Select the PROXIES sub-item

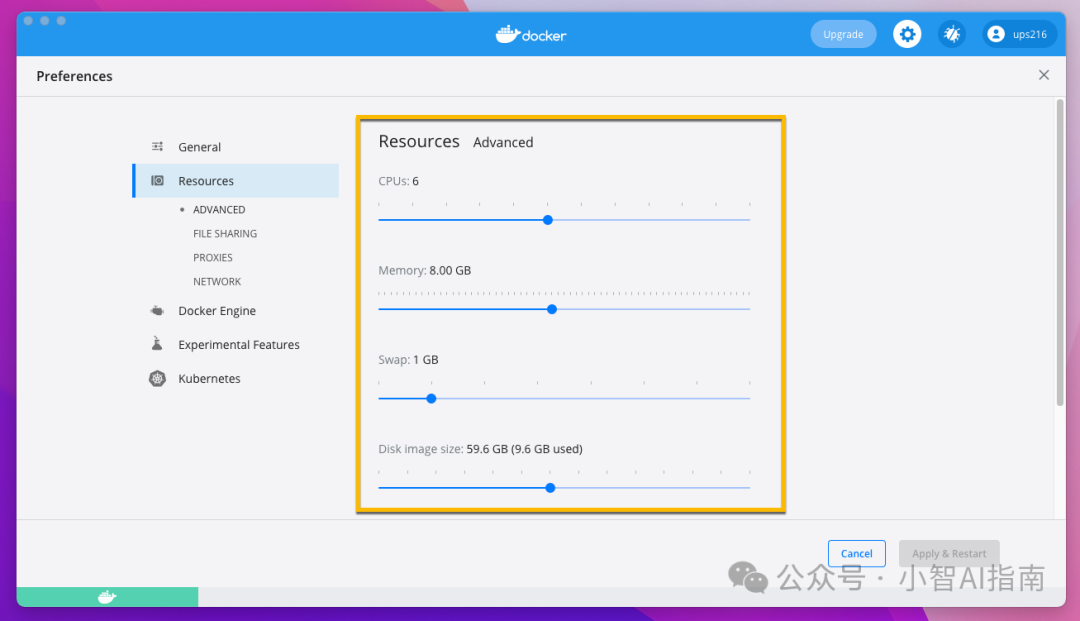click(213, 257)
